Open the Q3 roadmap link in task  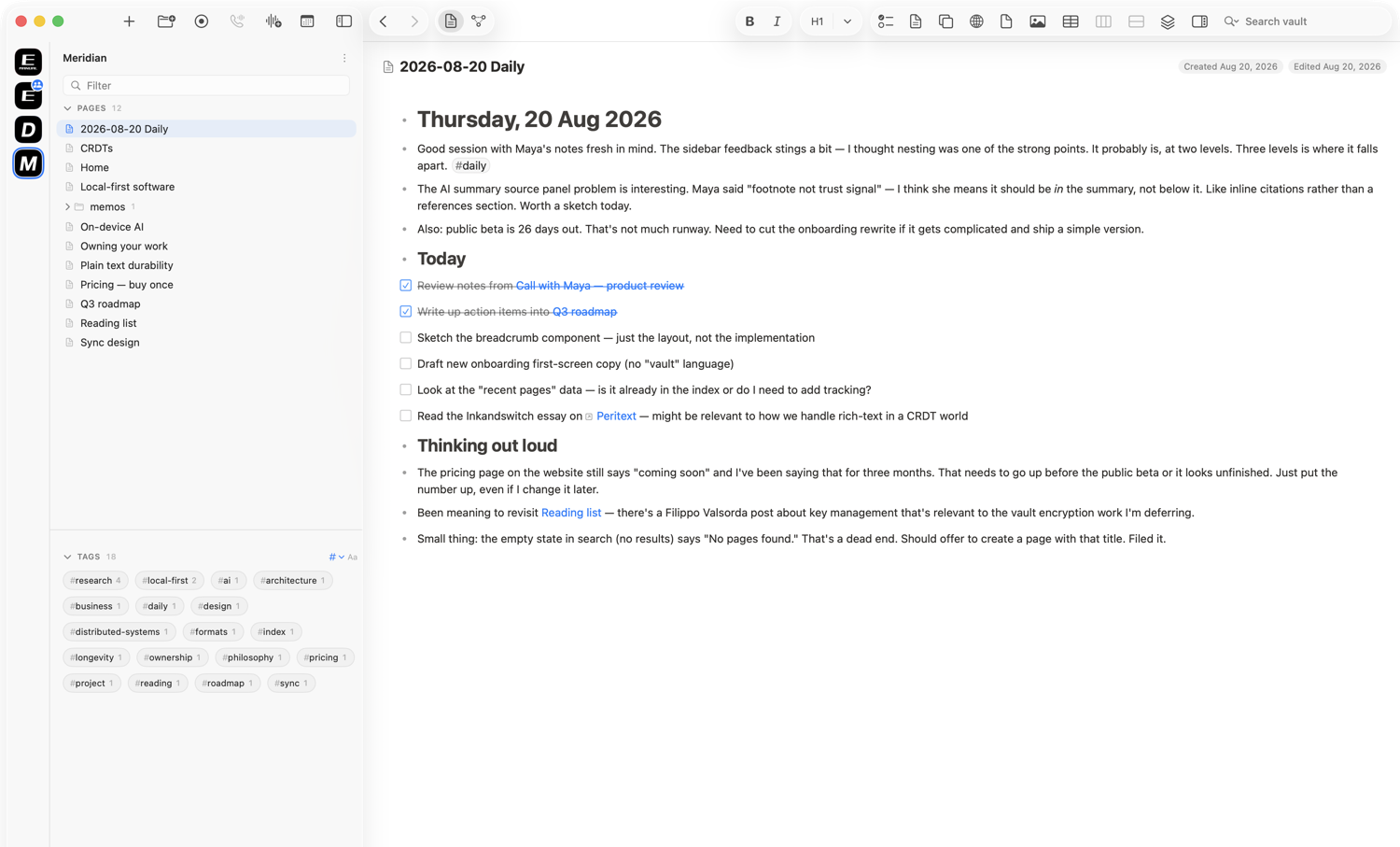point(584,312)
